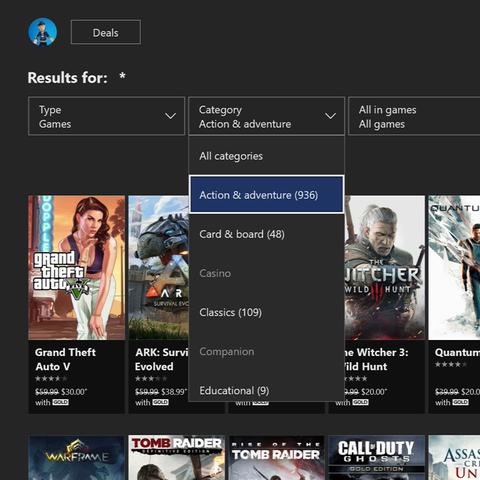Click the Gold badge under GTA V
The width and height of the screenshot is (480, 480).
coord(60,403)
